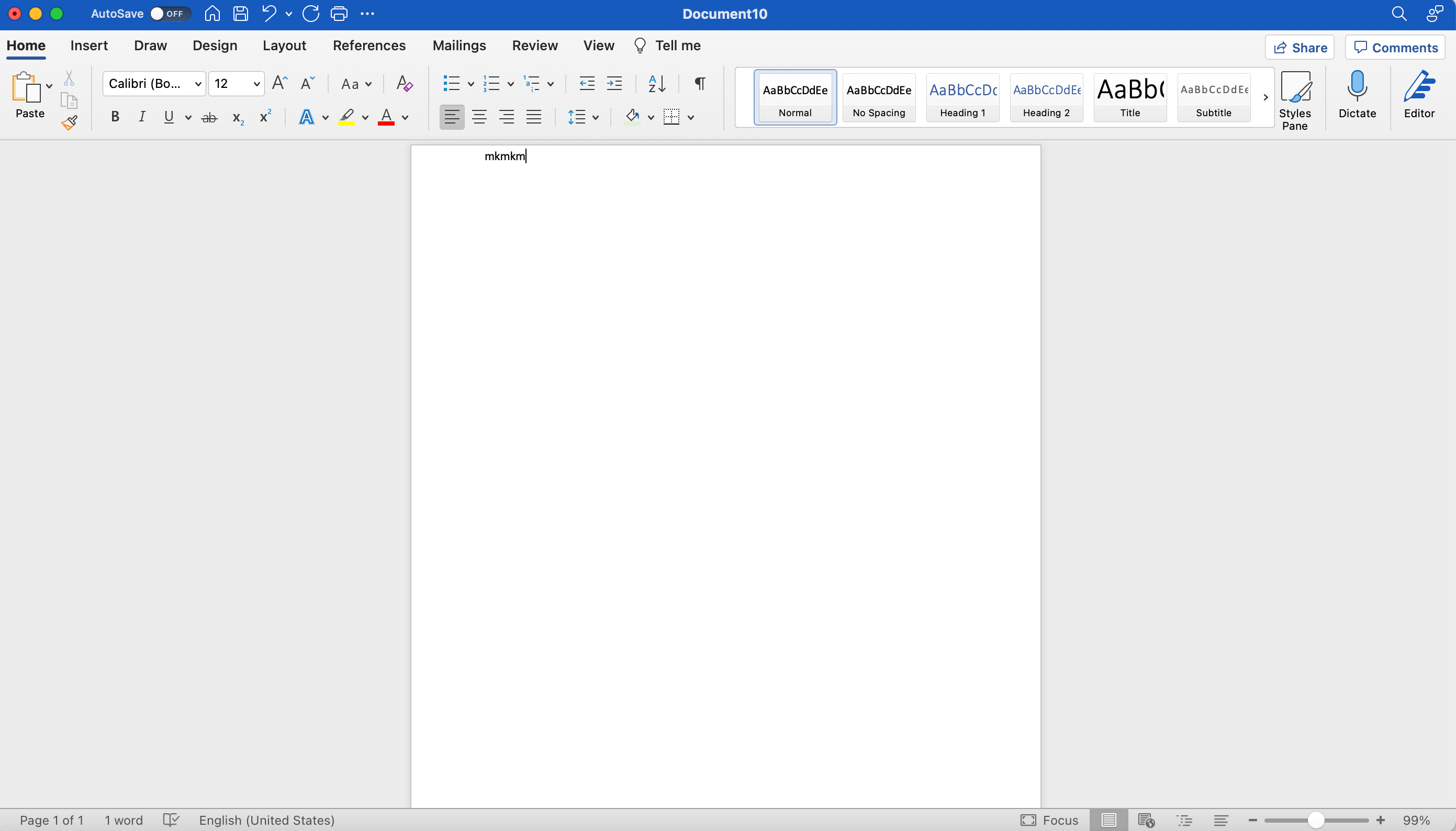This screenshot has width=1456, height=831.
Task: Apply strikethrough formatting icon
Action: tap(209, 118)
